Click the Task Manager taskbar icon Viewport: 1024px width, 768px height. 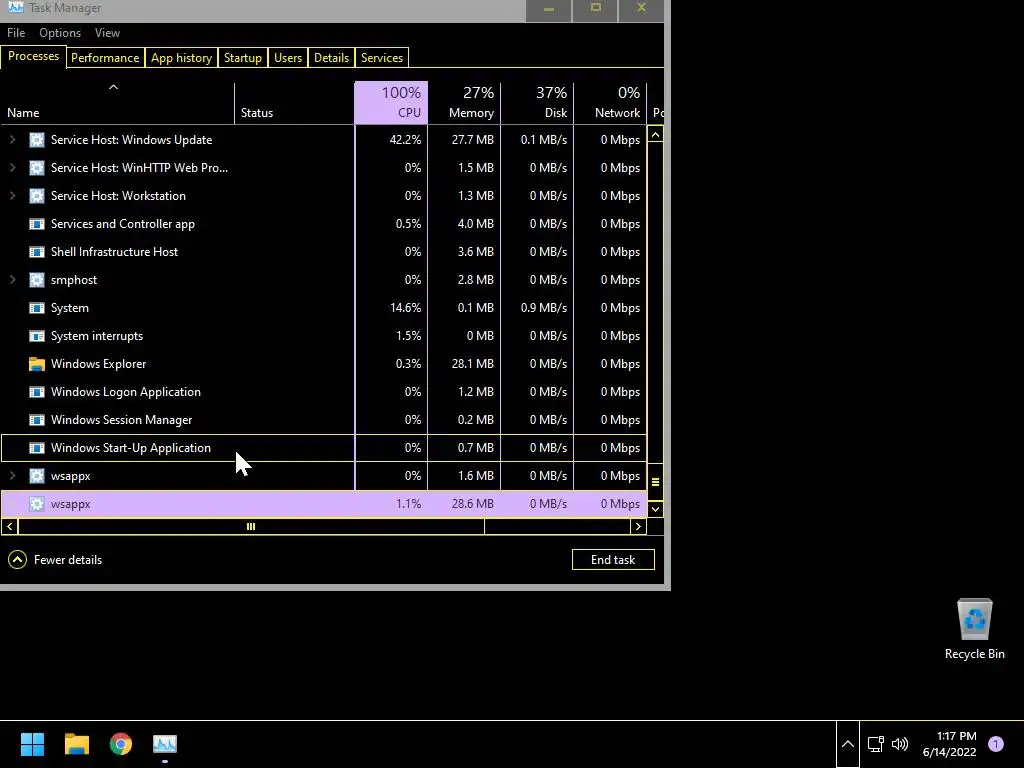[x=165, y=744]
